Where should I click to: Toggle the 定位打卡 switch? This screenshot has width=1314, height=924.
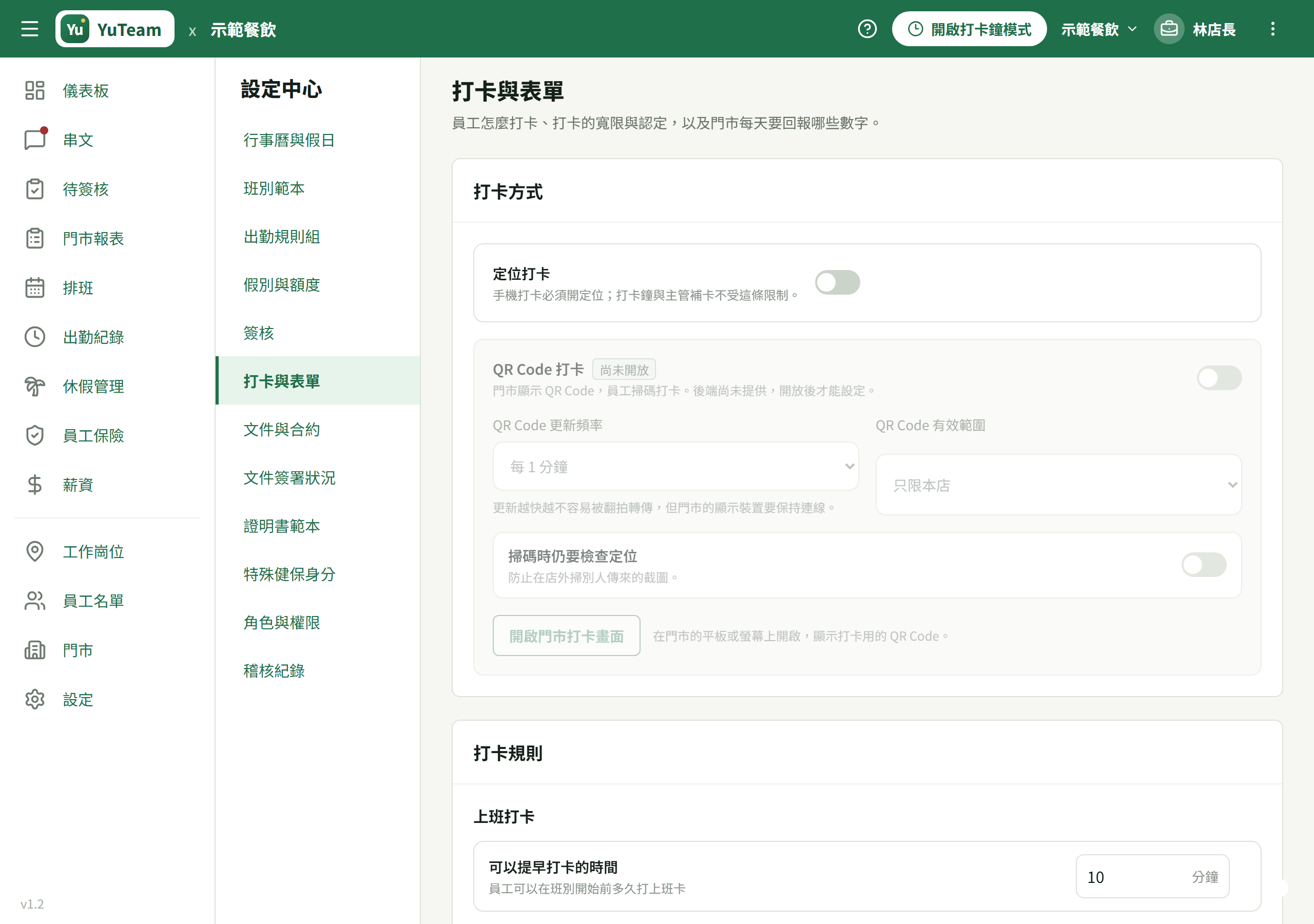[x=837, y=282]
